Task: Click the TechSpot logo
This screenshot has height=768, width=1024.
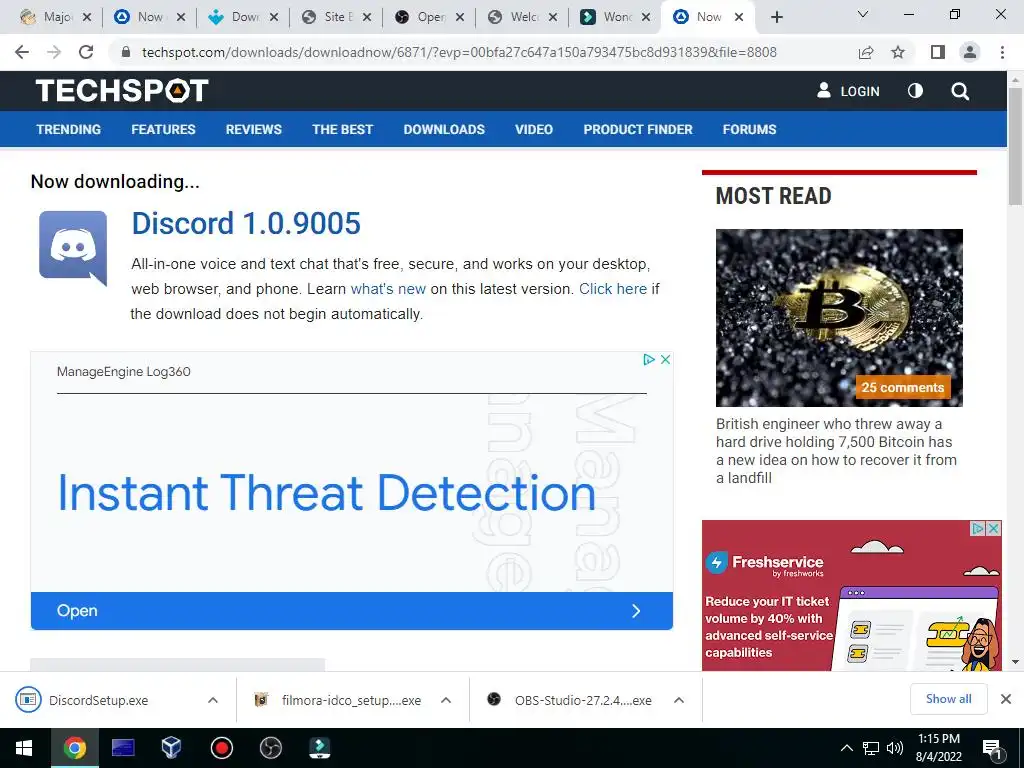Action: [122, 91]
